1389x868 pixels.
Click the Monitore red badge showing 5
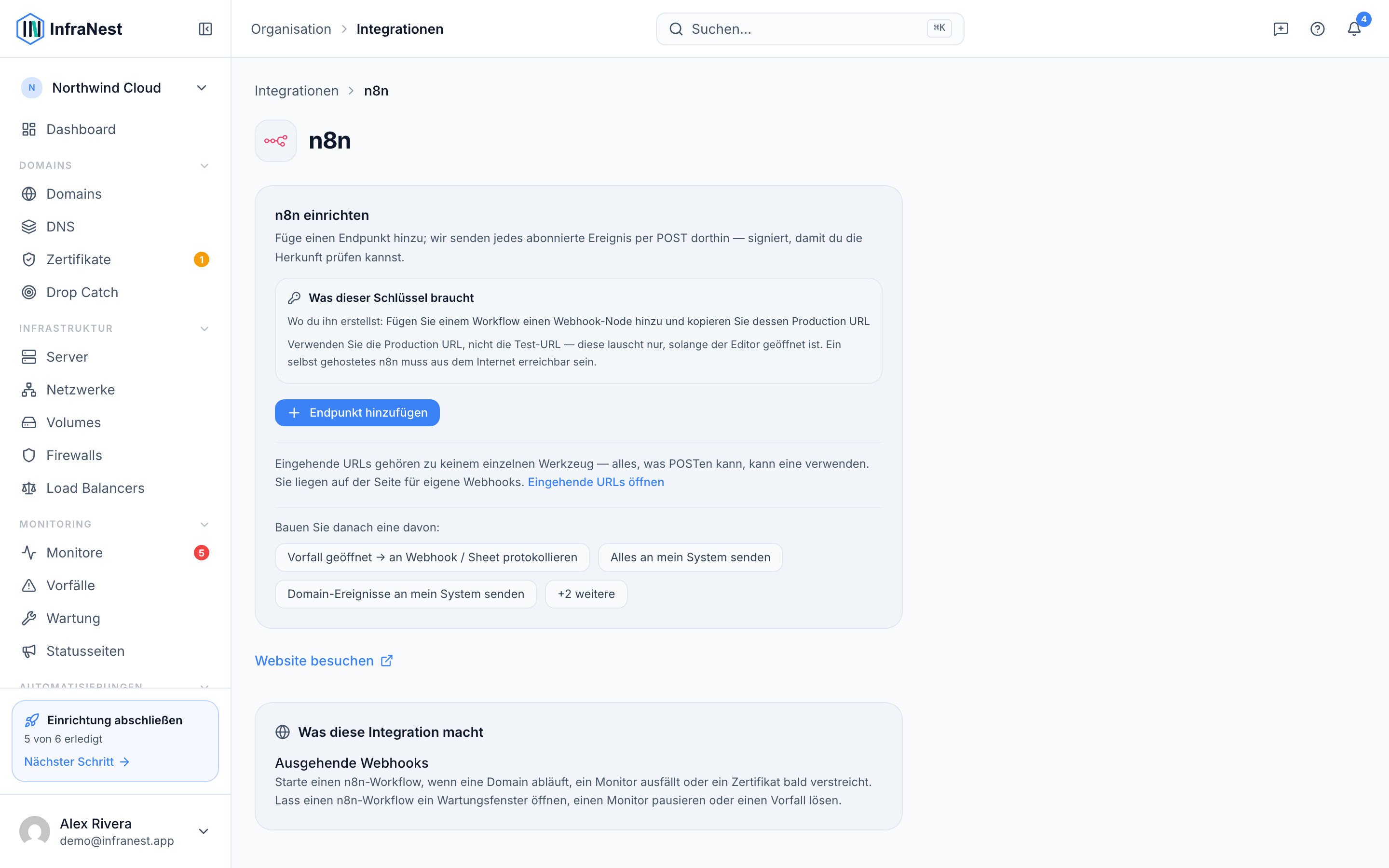(202, 553)
